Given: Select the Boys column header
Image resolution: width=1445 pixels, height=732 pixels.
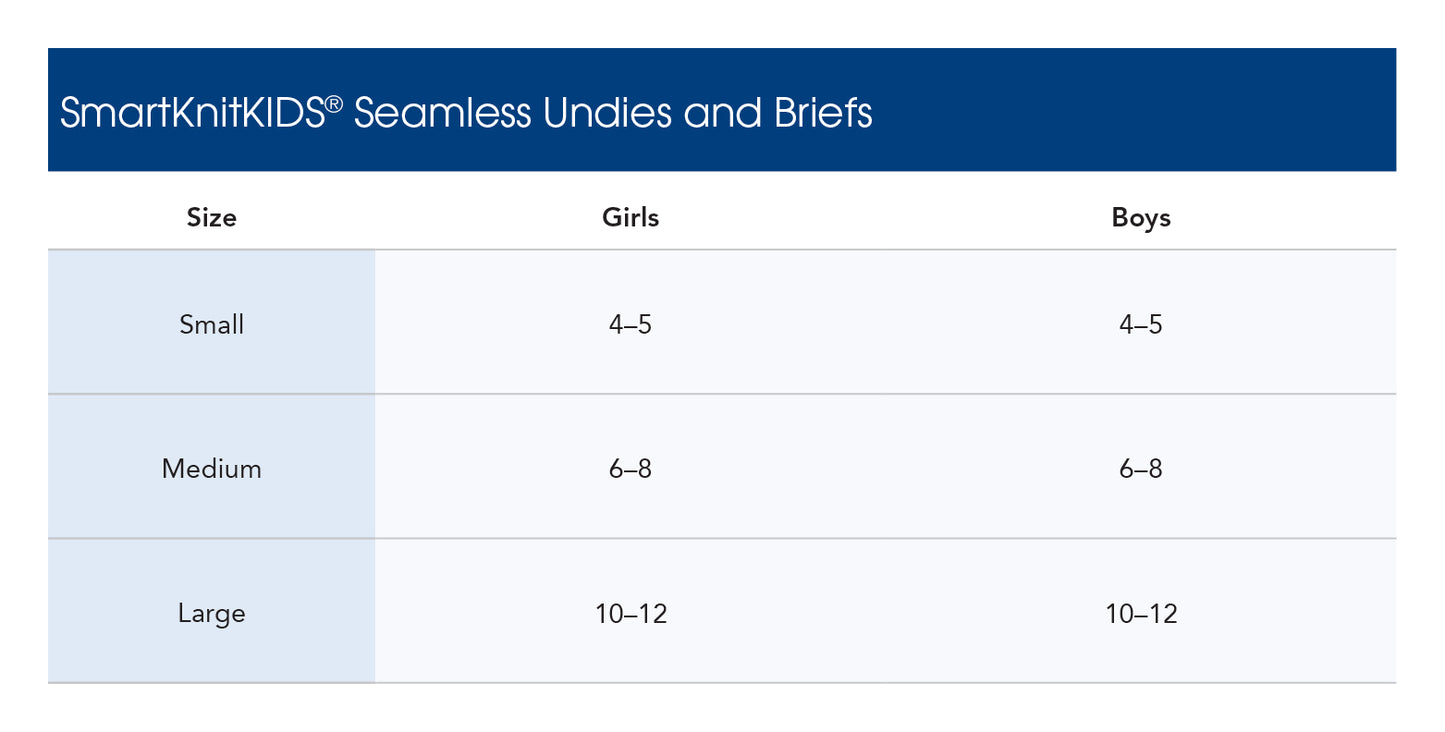Looking at the screenshot, I should click(1141, 217).
